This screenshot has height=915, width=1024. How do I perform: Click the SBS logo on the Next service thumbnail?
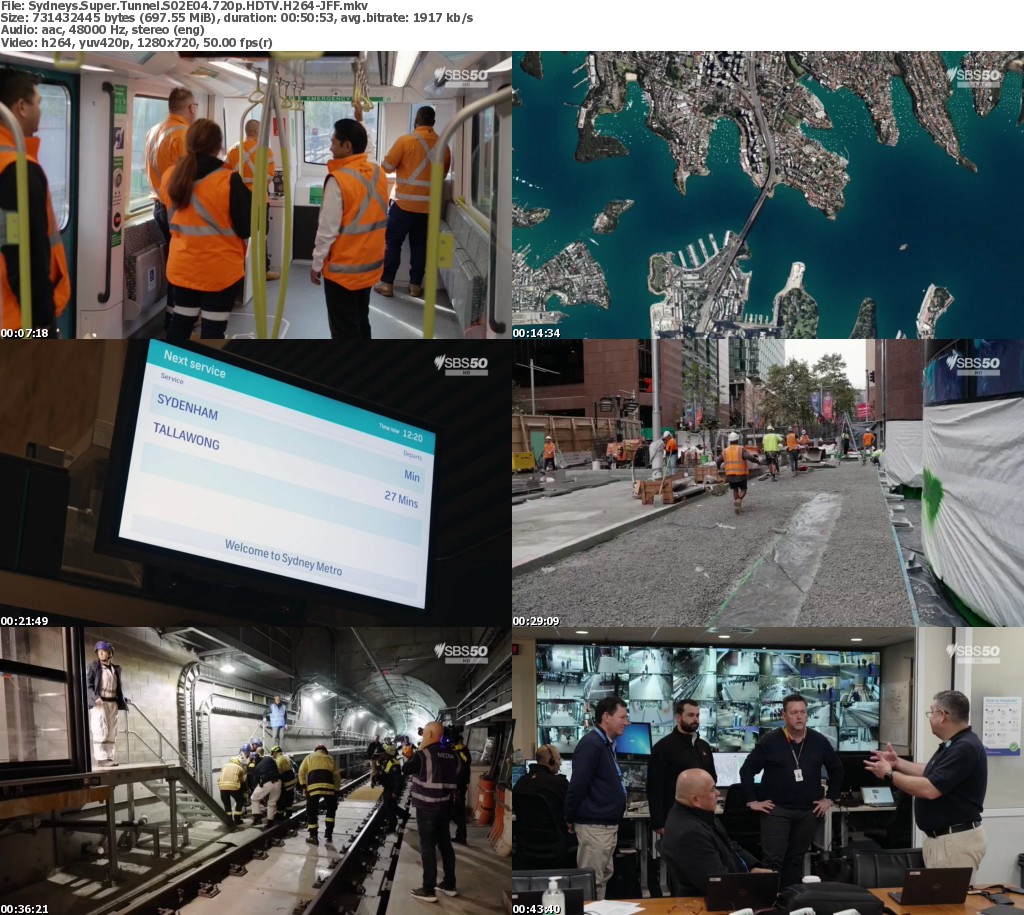coord(460,365)
